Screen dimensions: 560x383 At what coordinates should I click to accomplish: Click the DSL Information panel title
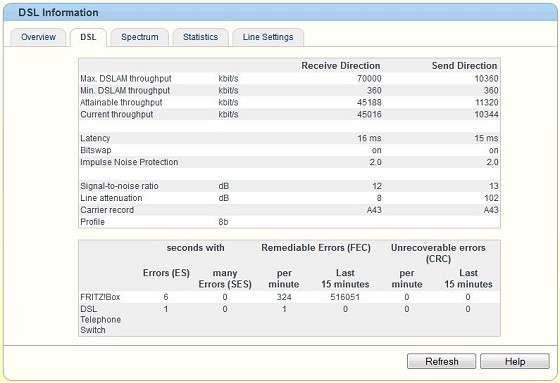58,13
